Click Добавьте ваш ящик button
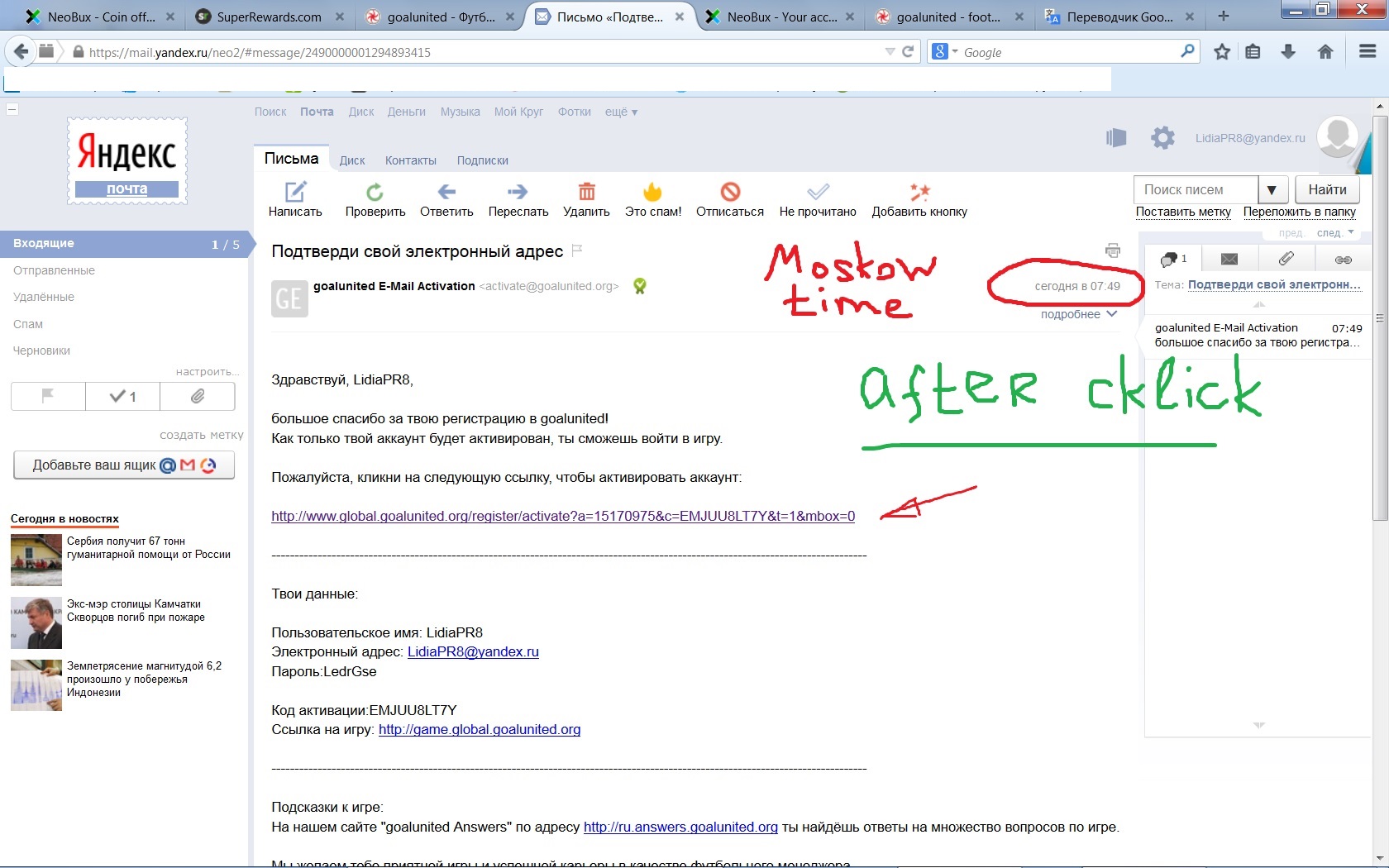 (124, 465)
